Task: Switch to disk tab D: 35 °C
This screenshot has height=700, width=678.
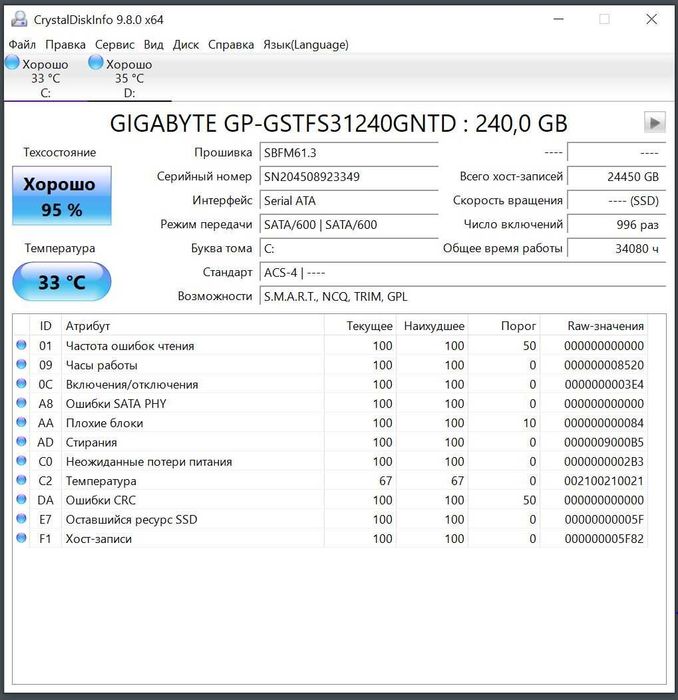Action: coord(129,78)
